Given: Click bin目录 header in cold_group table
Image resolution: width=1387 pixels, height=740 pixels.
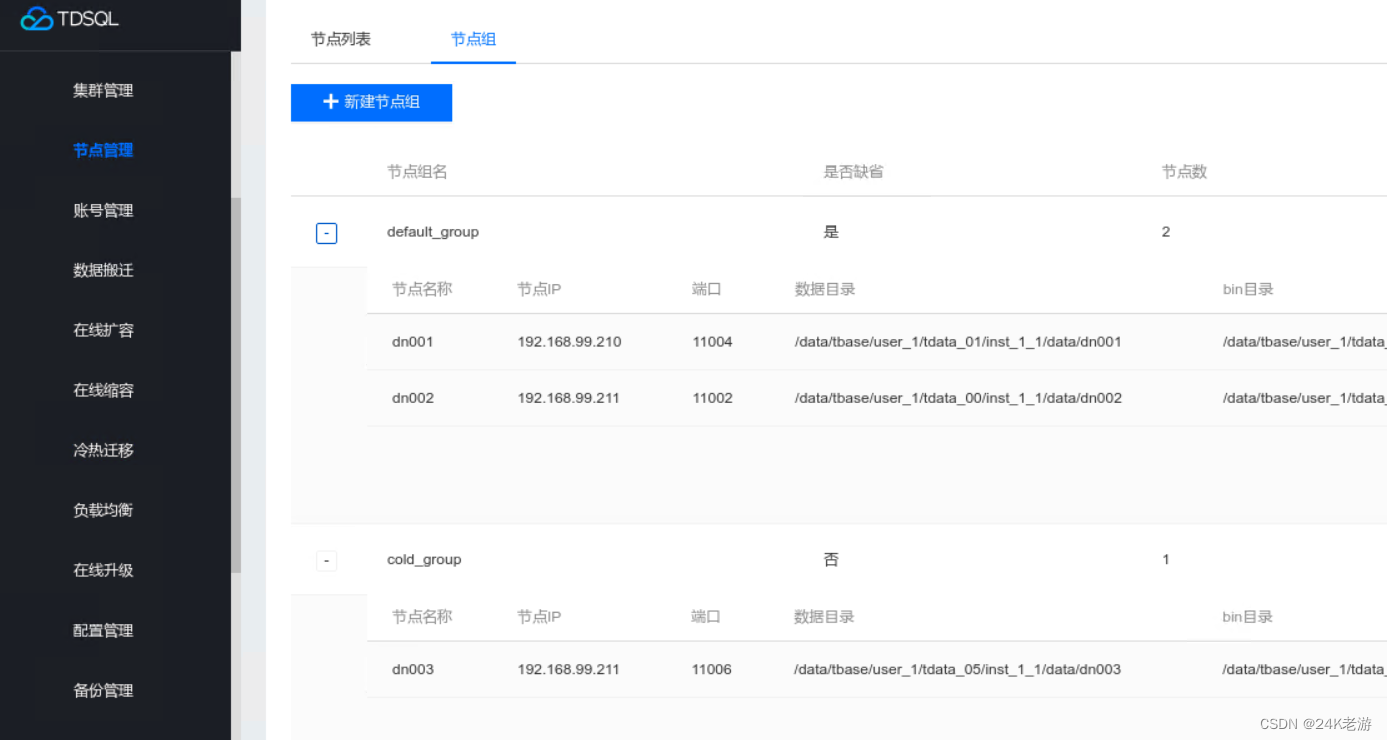Looking at the screenshot, I should (x=1248, y=617).
